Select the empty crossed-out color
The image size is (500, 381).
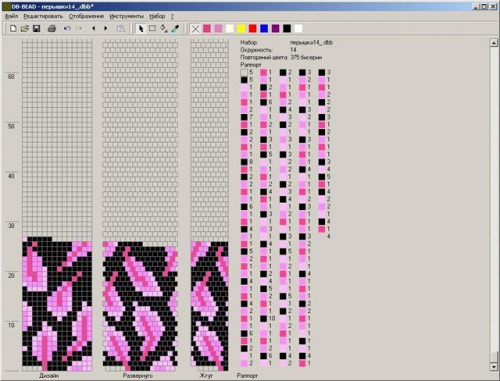(x=195, y=29)
